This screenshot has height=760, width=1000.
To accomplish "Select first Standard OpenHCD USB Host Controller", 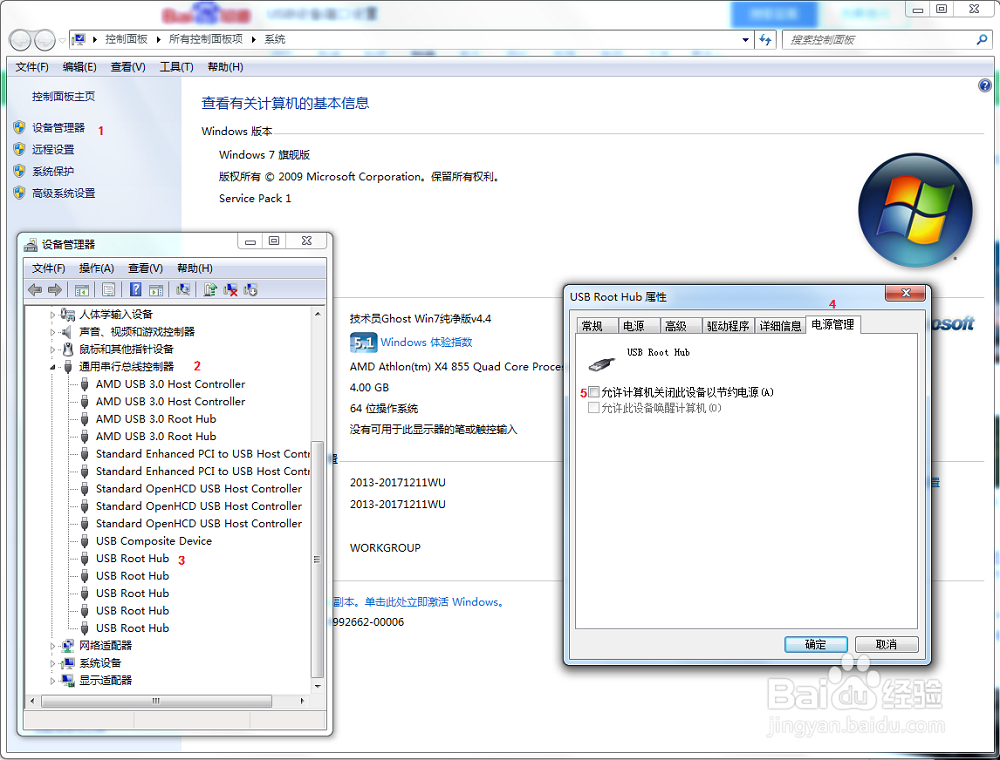I will click(199, 489).
